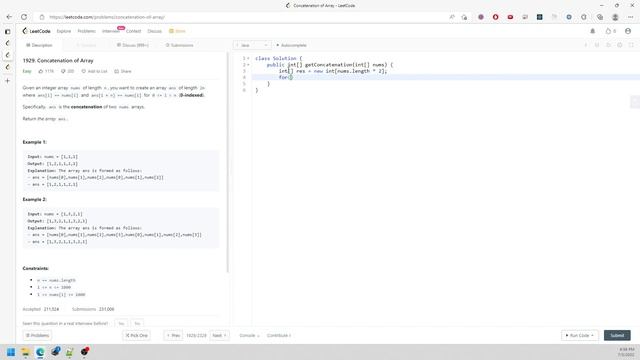Open the LeetCode profile avatar icon
Viewport: 640px width, 360px height.
tap(628, 31)
